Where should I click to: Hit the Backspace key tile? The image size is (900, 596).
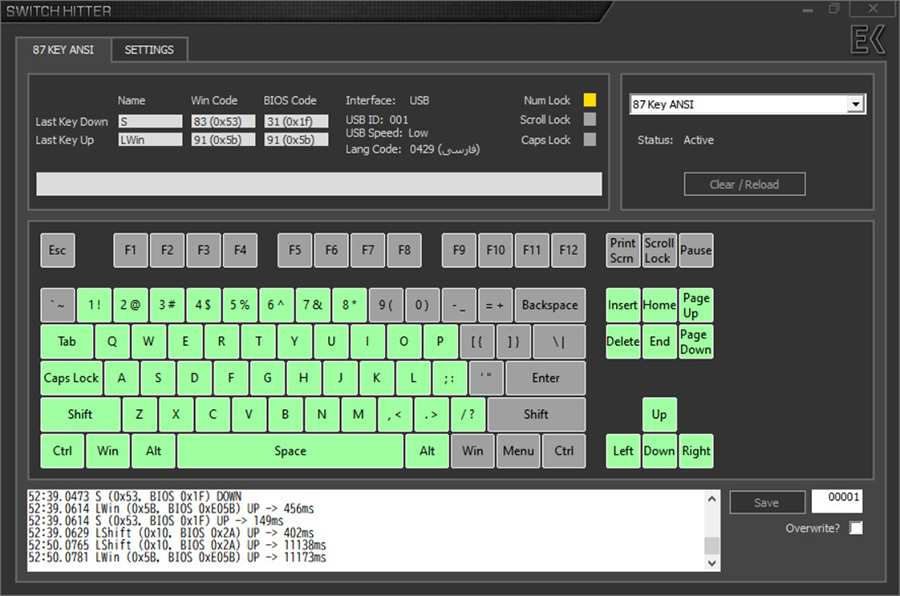tap(549, 305)
